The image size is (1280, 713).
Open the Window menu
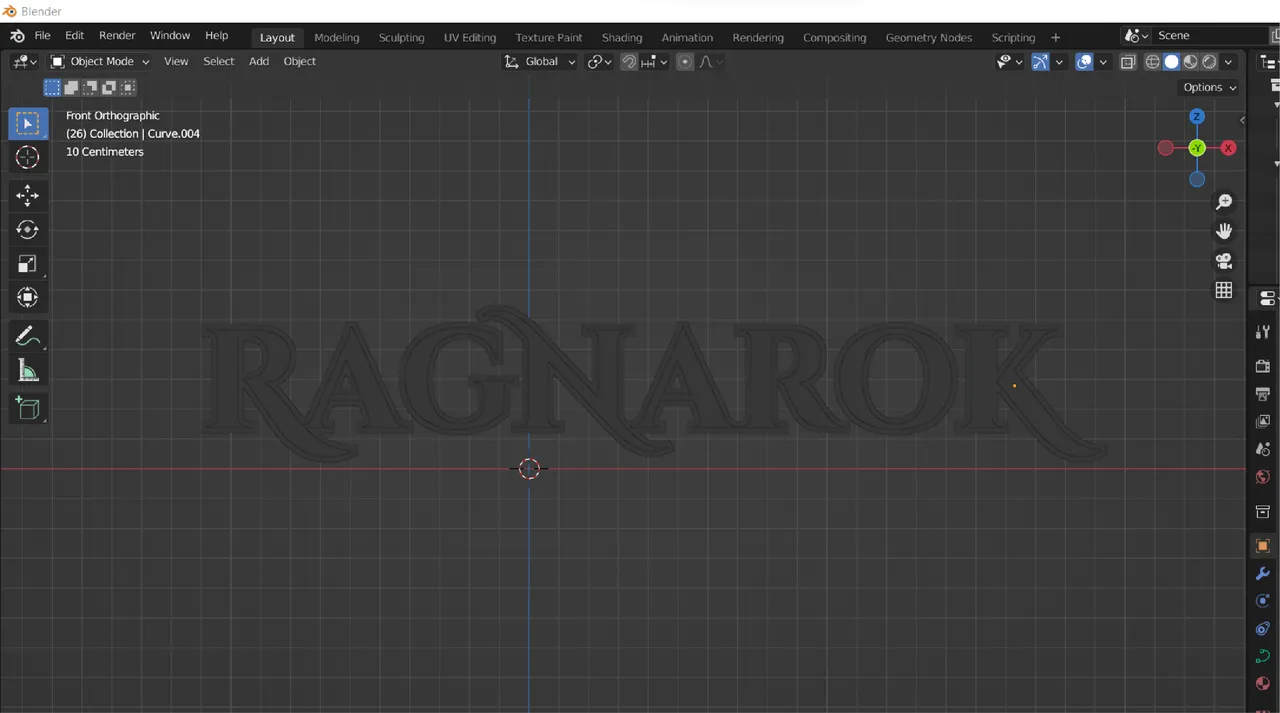pyautogui.click(x=170, y=36)
